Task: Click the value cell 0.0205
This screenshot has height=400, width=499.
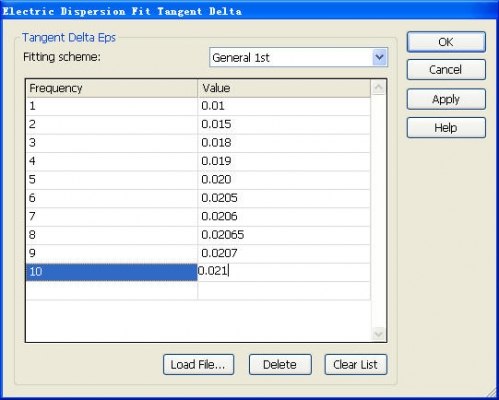Action: 284,198
